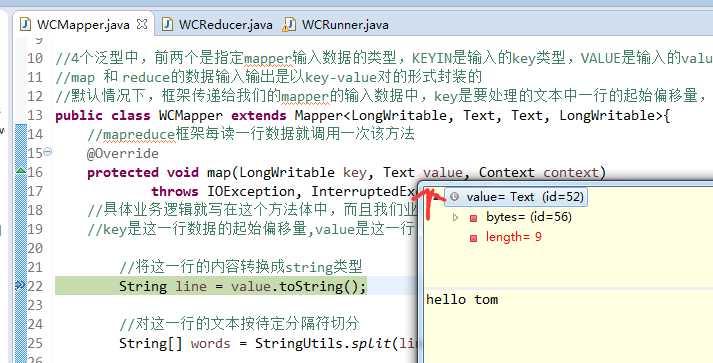
Task: Click the override marker at line 16
Action: pos(20,171)
